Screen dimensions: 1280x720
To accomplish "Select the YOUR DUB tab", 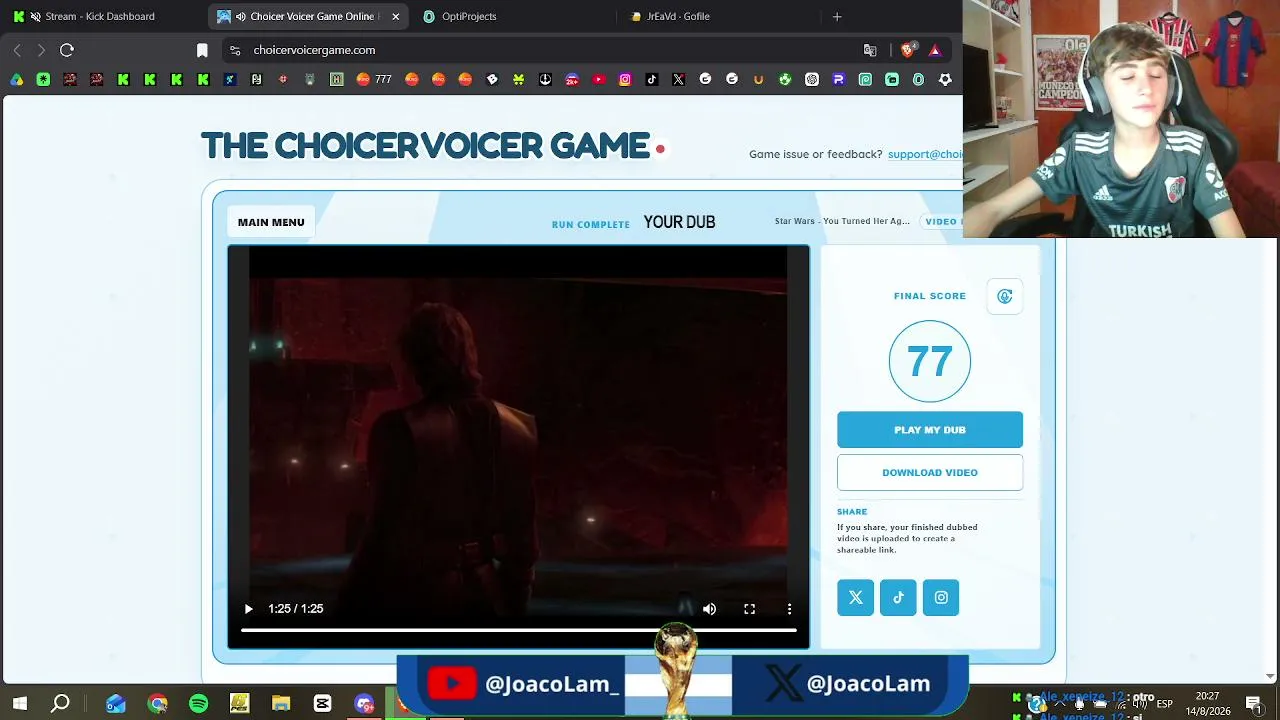I will click(x=679, y=222).
